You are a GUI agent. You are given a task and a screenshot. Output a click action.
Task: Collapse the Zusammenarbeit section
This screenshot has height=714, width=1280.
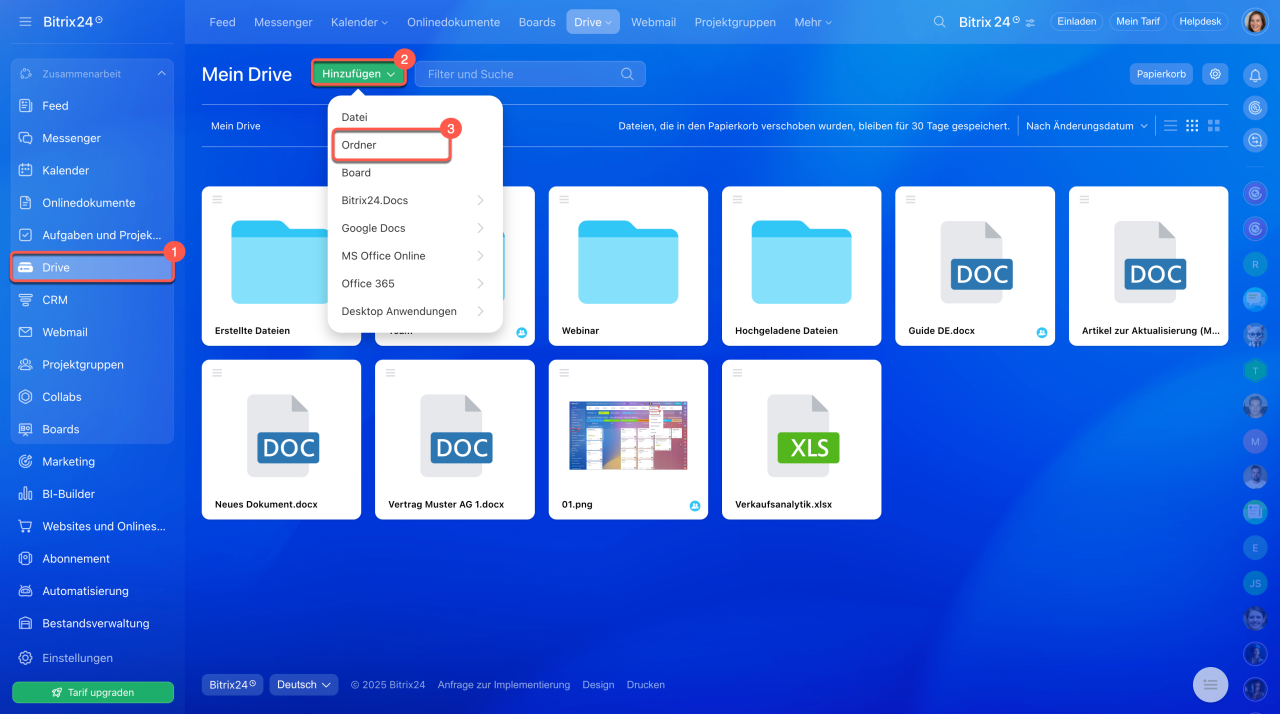point(162,74)
